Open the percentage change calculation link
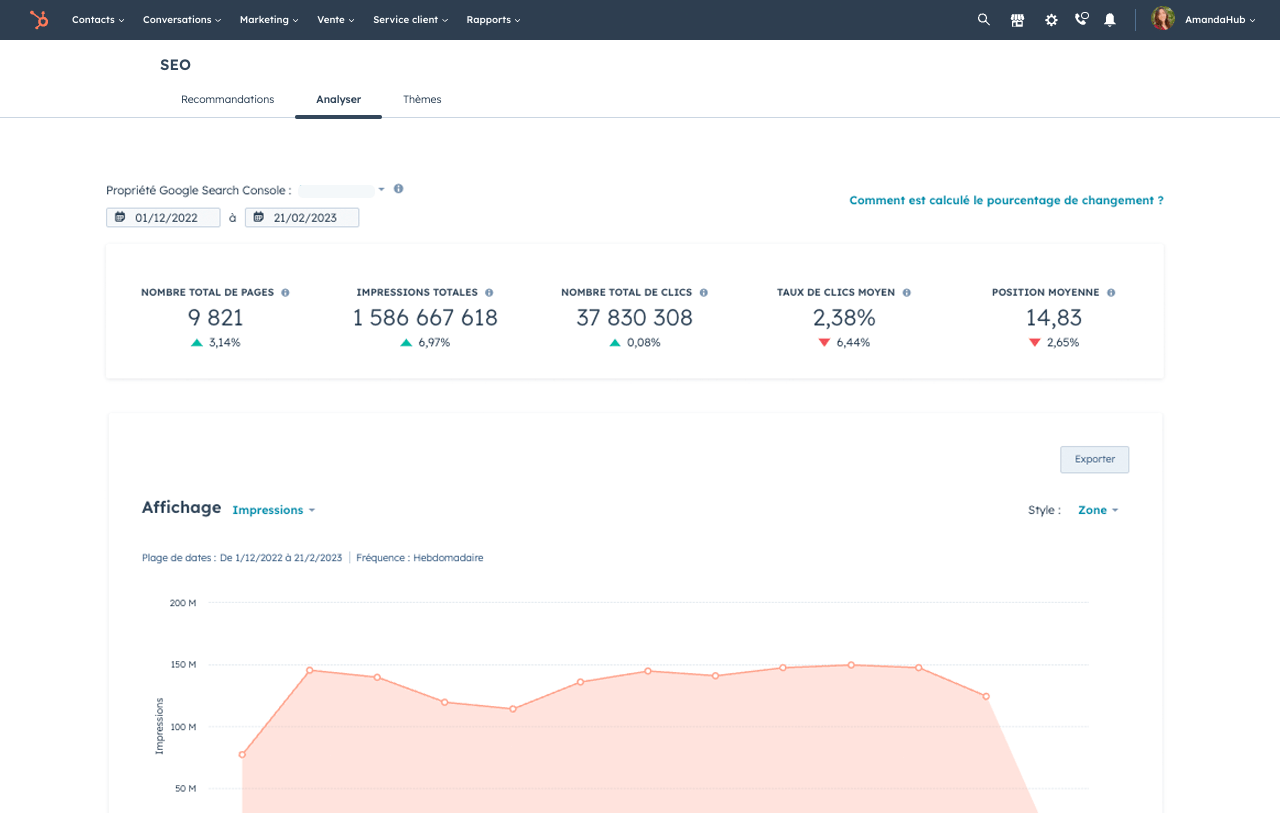The image size is (1280, 813). (1006, 201)
